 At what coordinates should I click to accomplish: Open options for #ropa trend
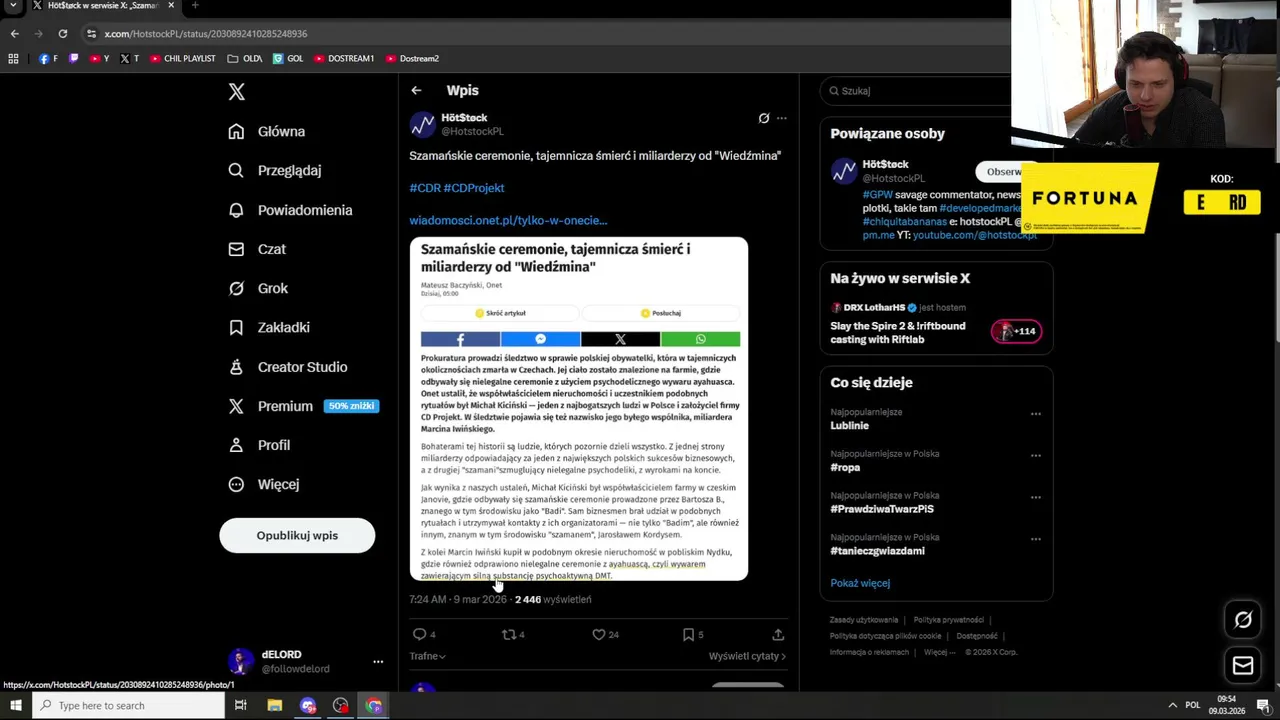[x=1036, y=456]
